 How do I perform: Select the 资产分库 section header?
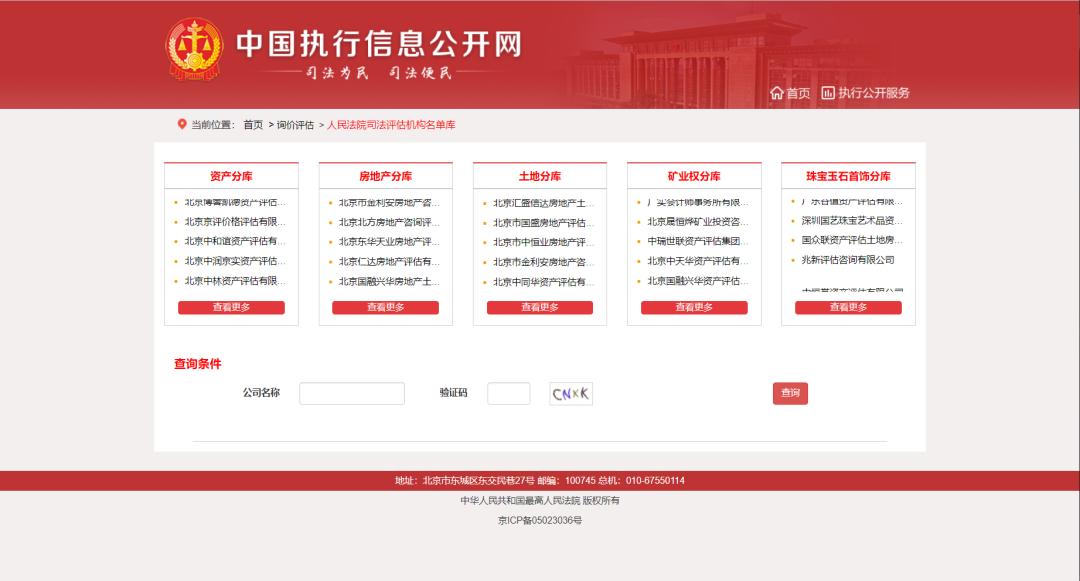pyautogui.click(x=231, y=176)
